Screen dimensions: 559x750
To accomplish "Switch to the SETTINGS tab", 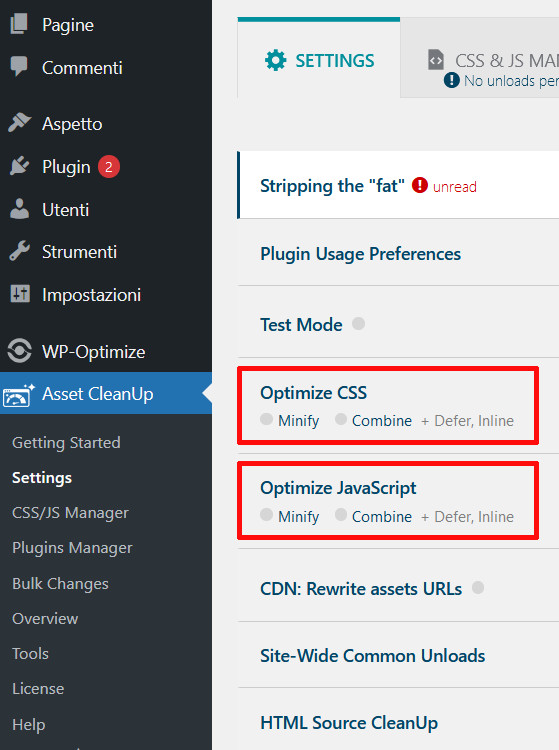I will [x=318, y=59].
